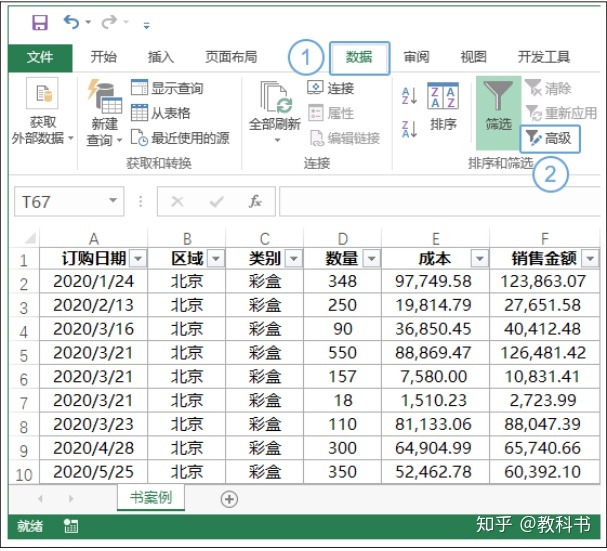This screenshot has width=607, height=551.
Task: Click quantity cell 550
Action: click(343, 353)
